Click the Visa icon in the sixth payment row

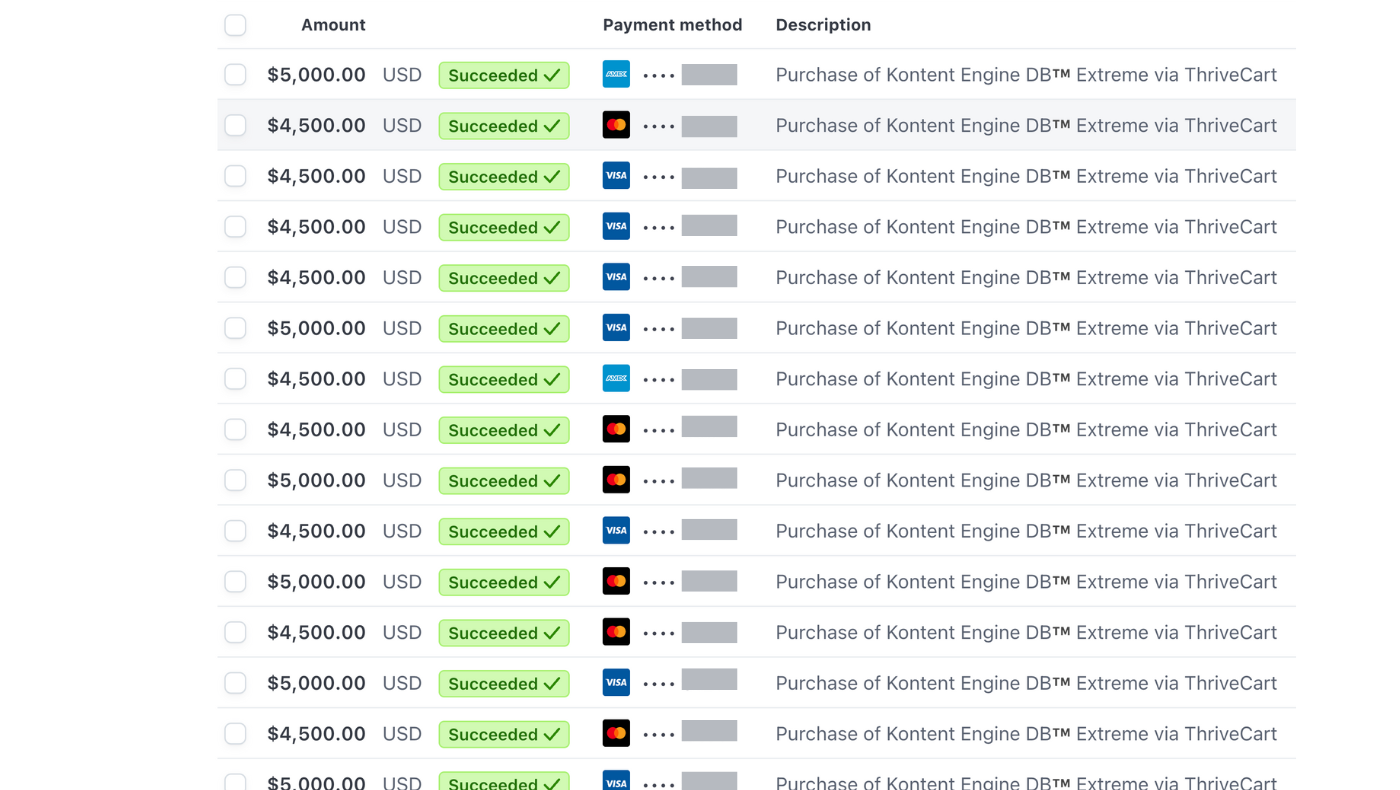point(616,328)
